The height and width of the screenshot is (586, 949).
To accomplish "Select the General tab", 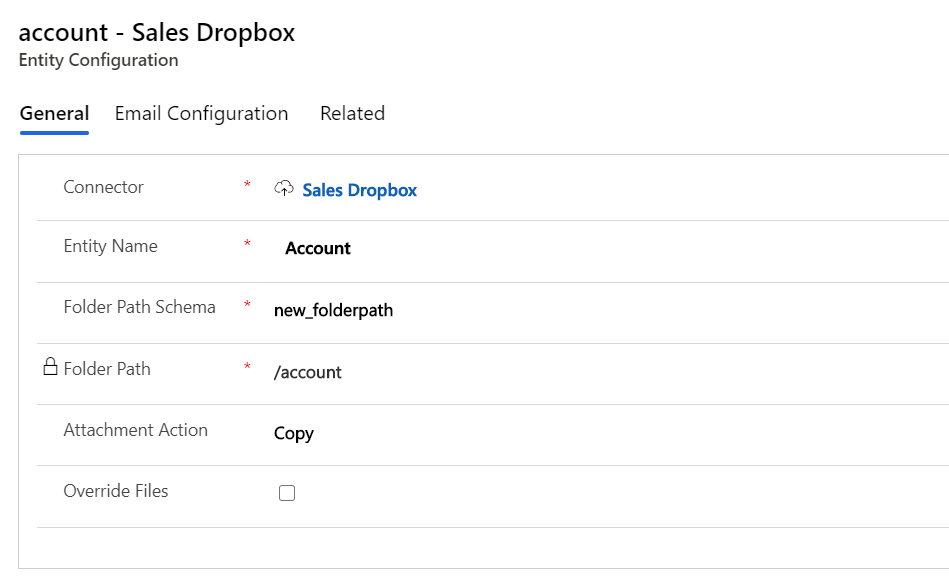I will 54,113.
